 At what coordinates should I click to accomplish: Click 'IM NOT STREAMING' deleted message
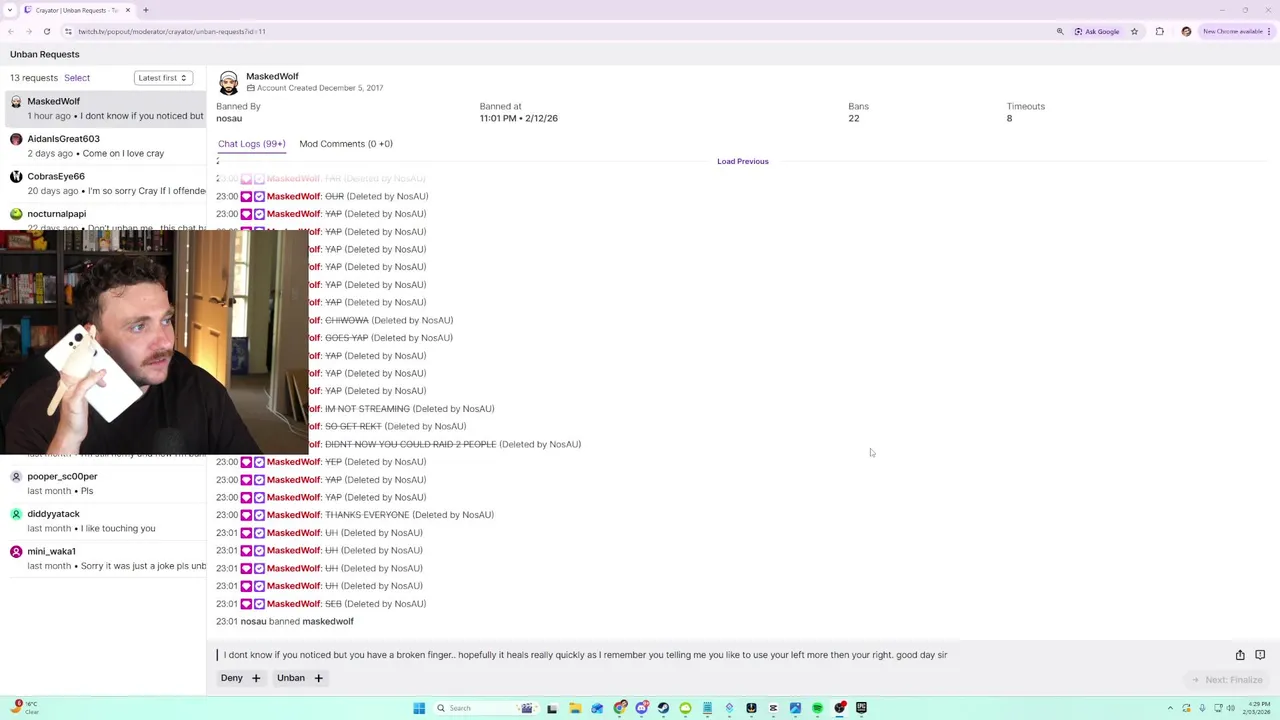pyautogui.click(x=367, y=409)
